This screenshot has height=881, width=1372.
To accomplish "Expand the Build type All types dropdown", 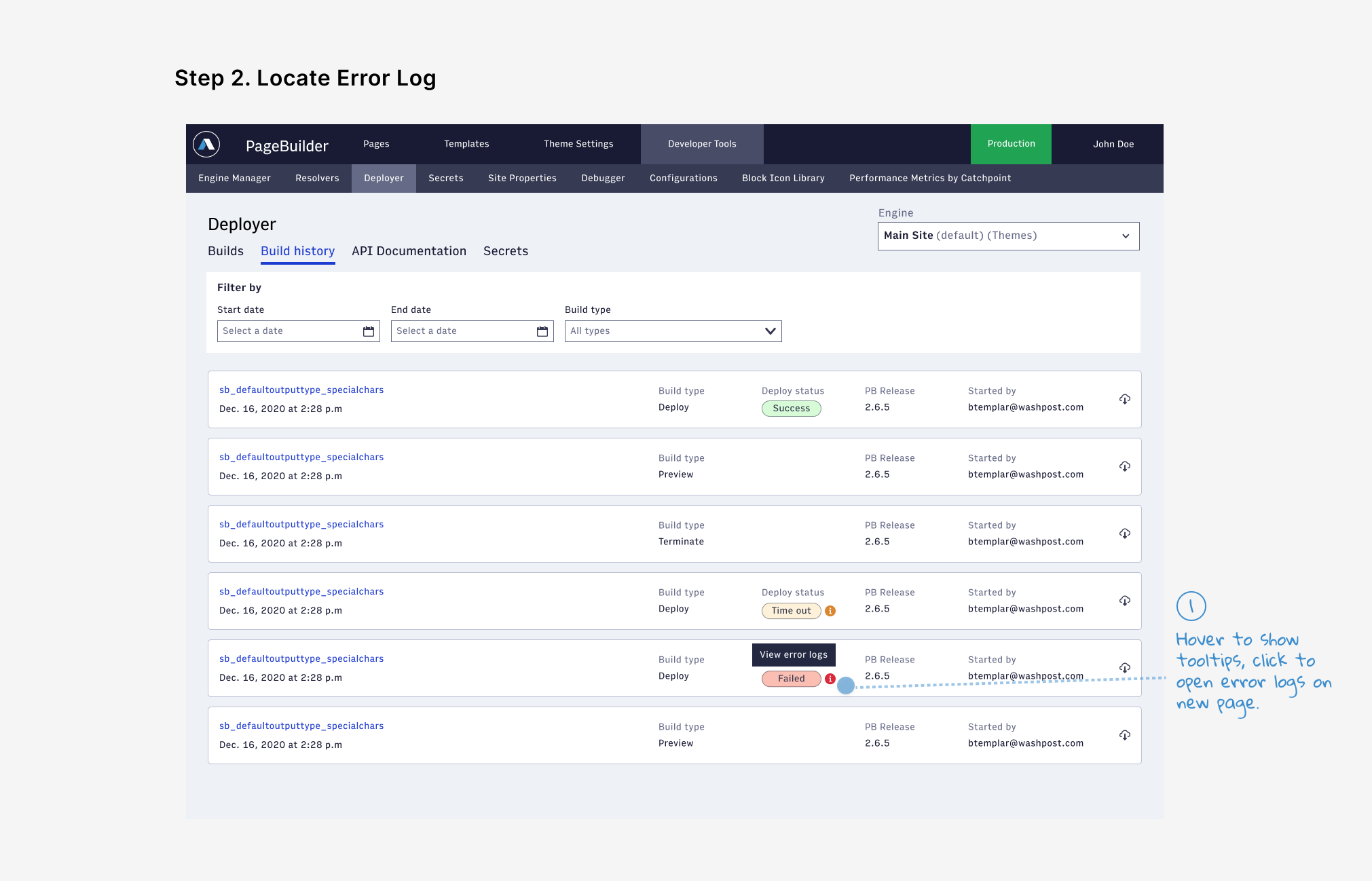I will 673,331.
